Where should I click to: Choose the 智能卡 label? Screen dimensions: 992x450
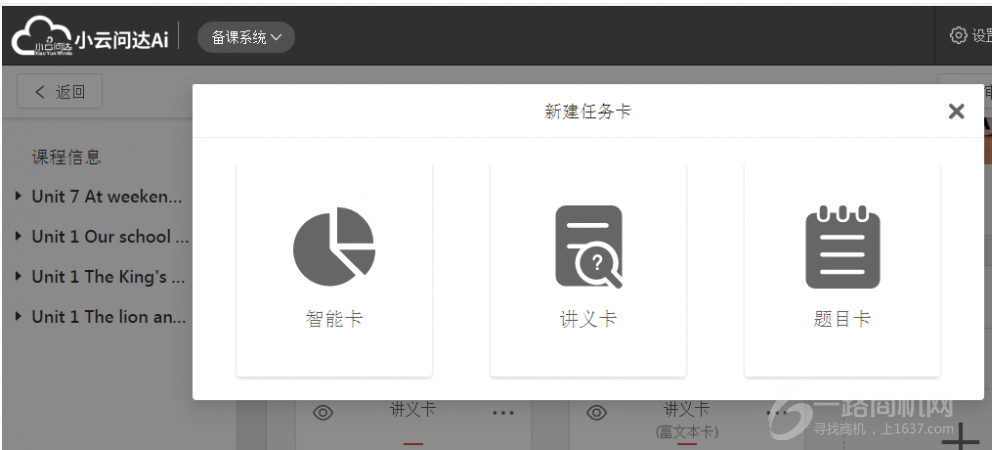(334, 318)
